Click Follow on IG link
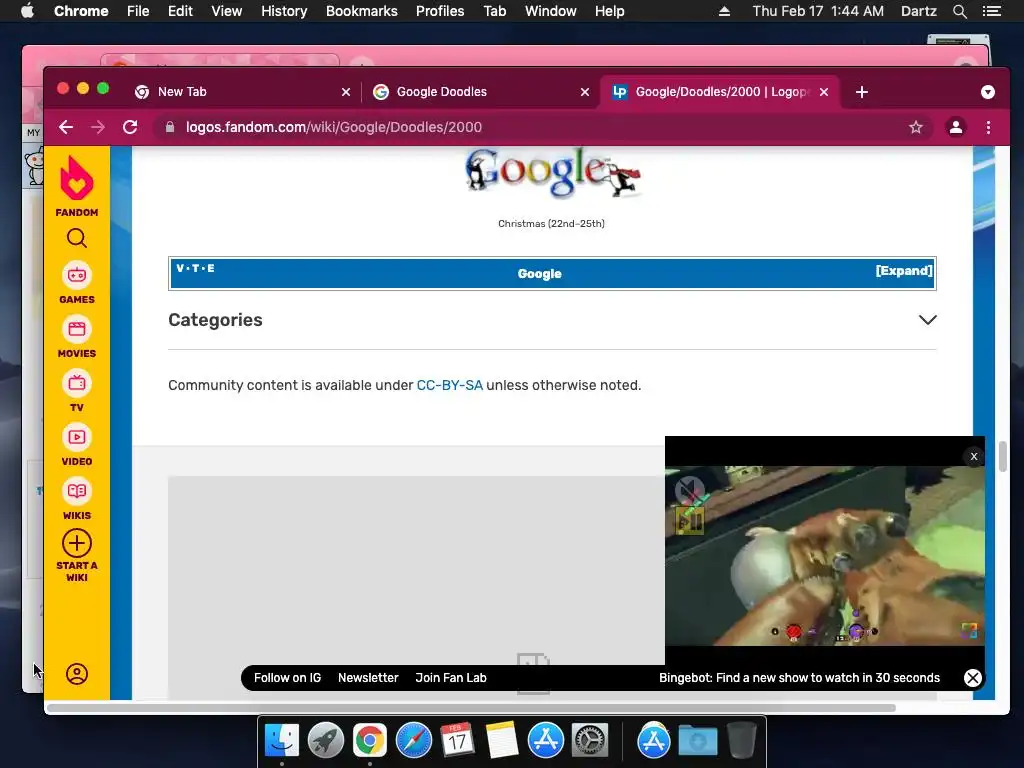Screen dimensions: 1024x768 [287, 678]
